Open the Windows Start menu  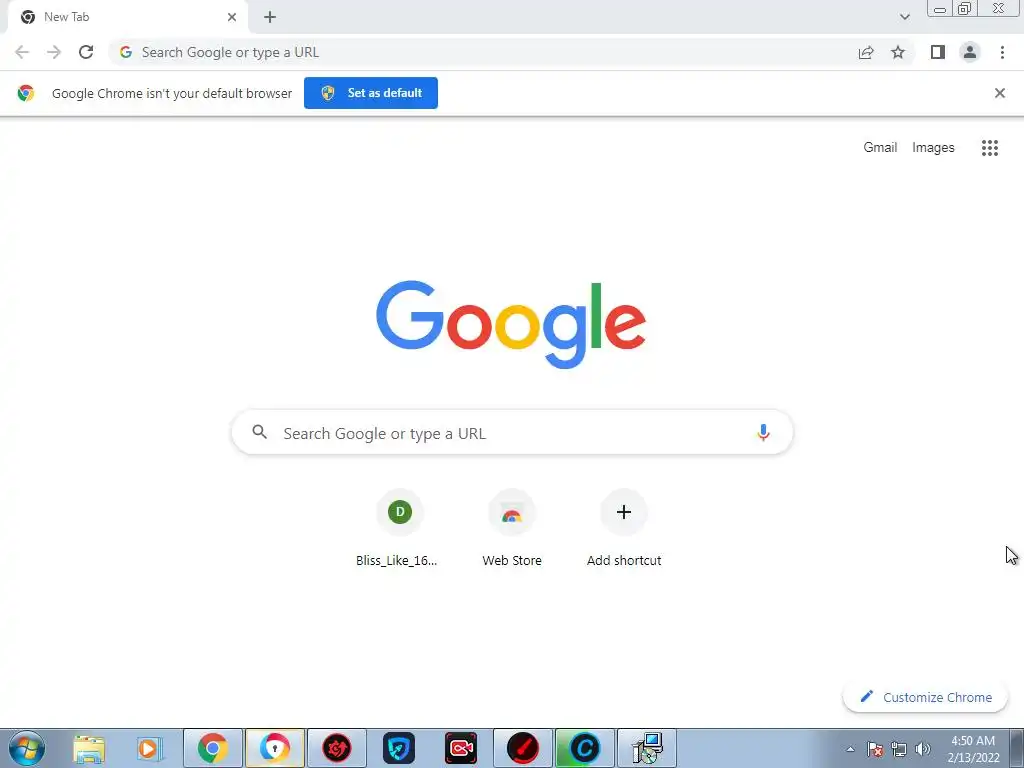pos(26,748)
